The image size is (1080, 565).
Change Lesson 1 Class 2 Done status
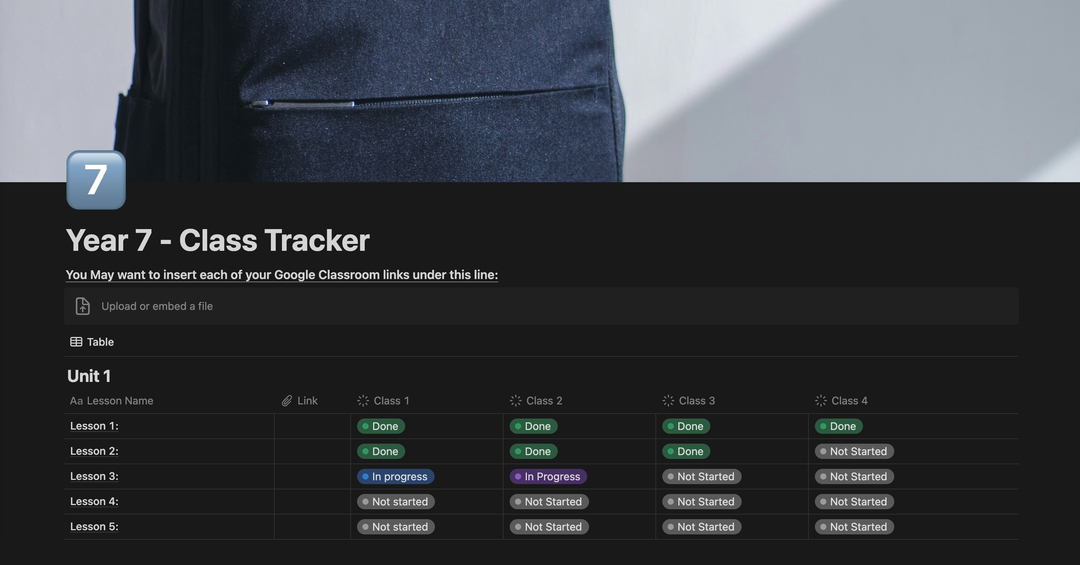click(x=534, y=426)
